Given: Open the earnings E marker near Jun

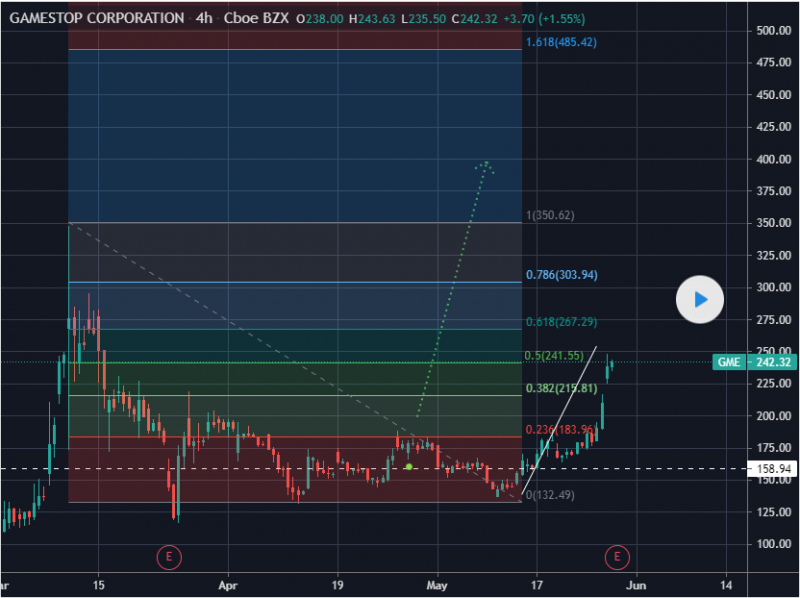Looking at the screenshot, I should click(618, 555).
